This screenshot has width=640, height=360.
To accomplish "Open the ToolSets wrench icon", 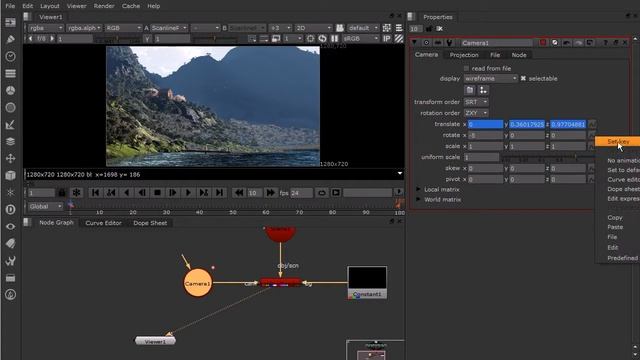I will tap(10, 260).
